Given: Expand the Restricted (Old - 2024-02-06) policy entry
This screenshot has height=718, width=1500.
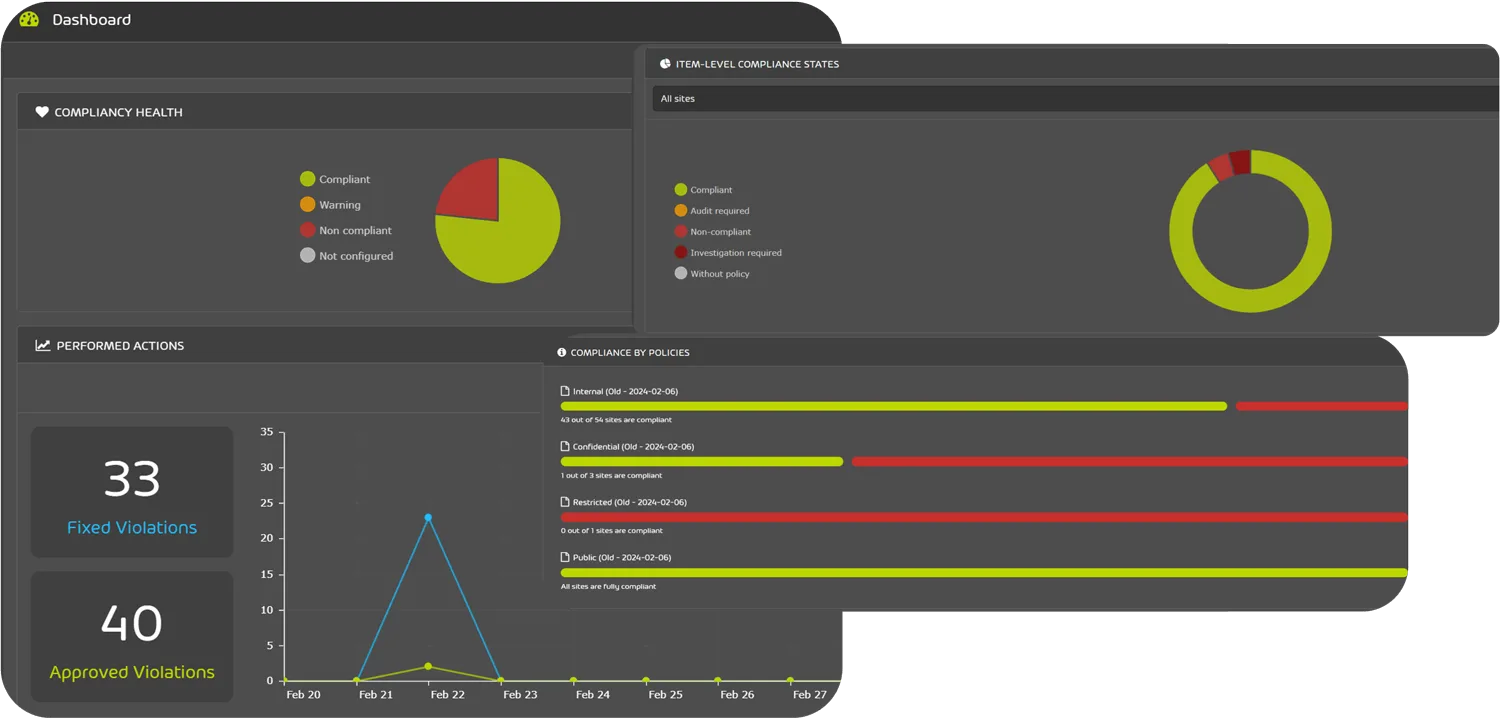Looking at the screenshot, I should coord(630,502).
